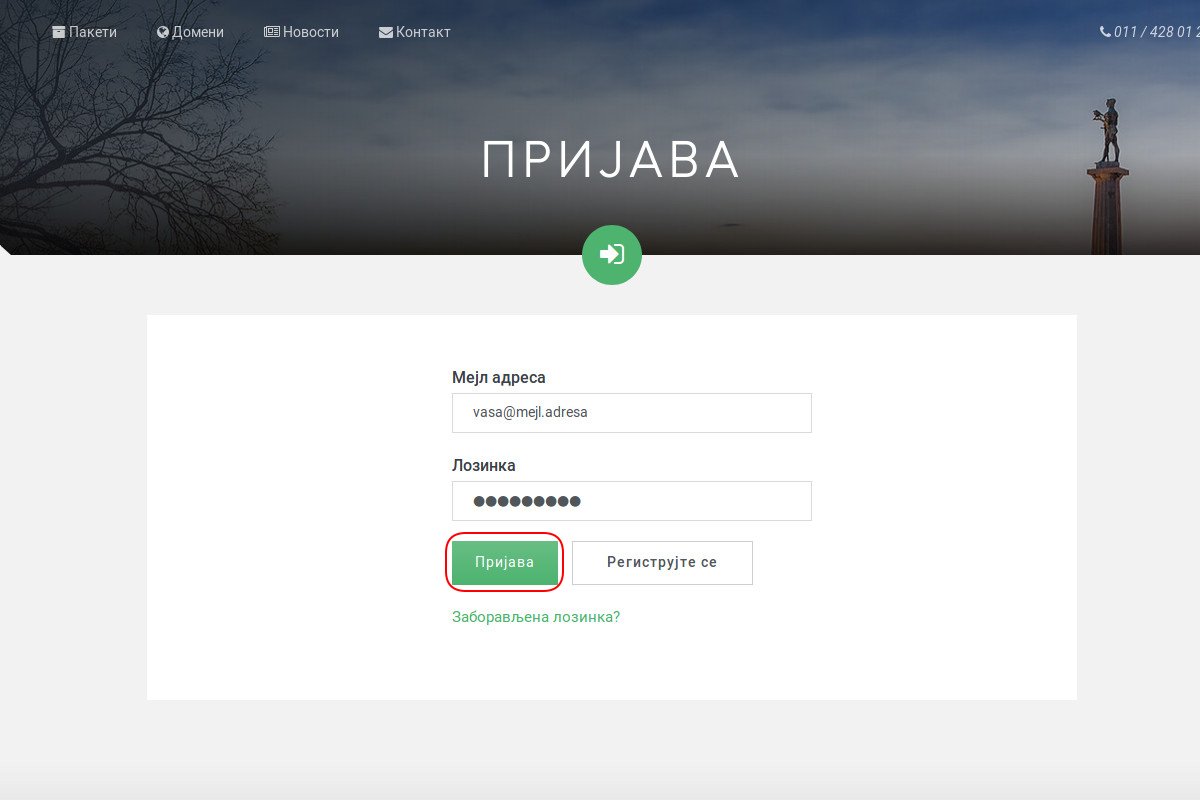Screen dimensions: 1200x800
Task: Click the Региструјте се button
Action: tap(662, 563)
